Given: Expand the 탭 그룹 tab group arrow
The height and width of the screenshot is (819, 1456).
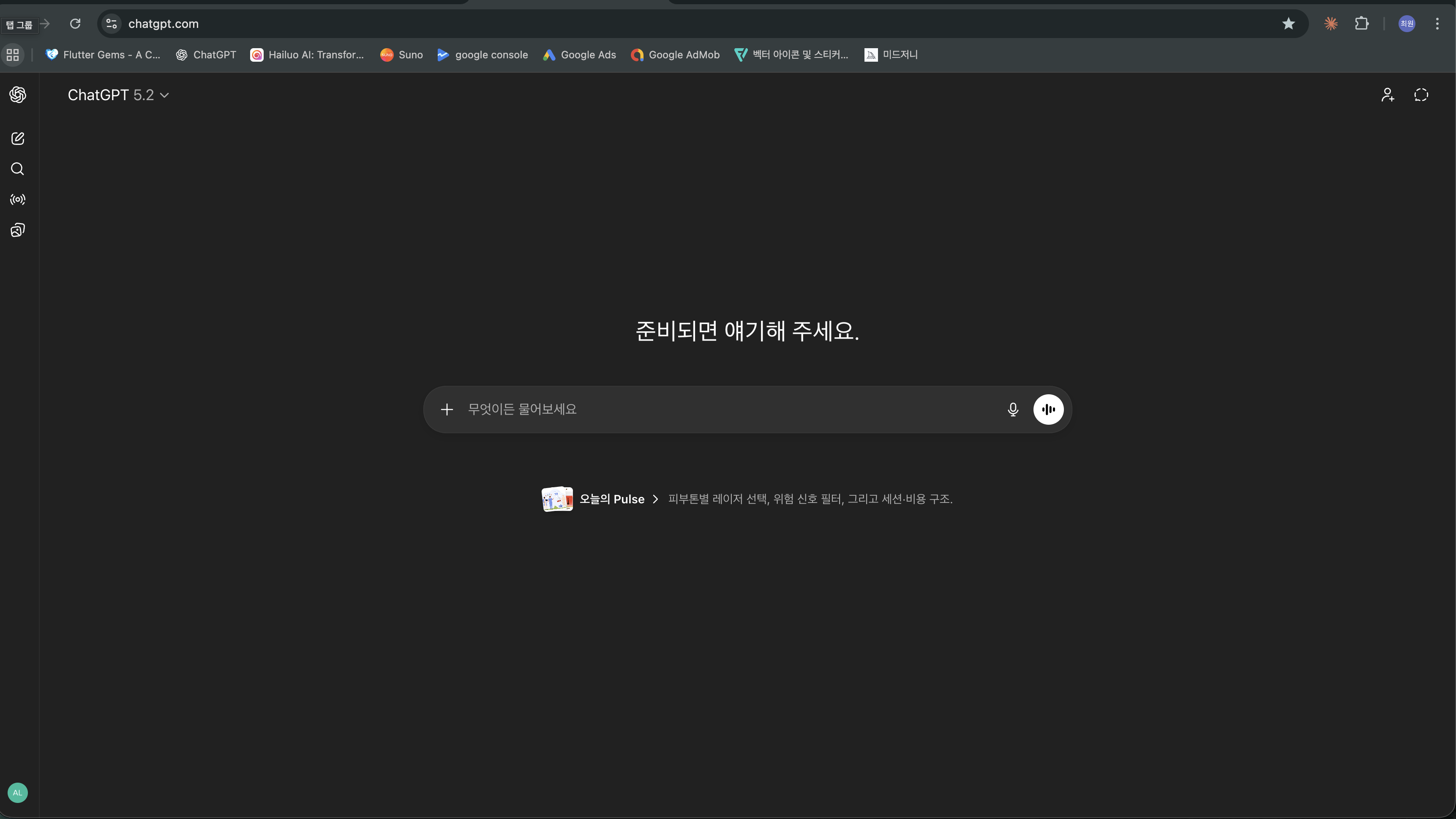Looking at the screenshot, I should pos(46,25).
